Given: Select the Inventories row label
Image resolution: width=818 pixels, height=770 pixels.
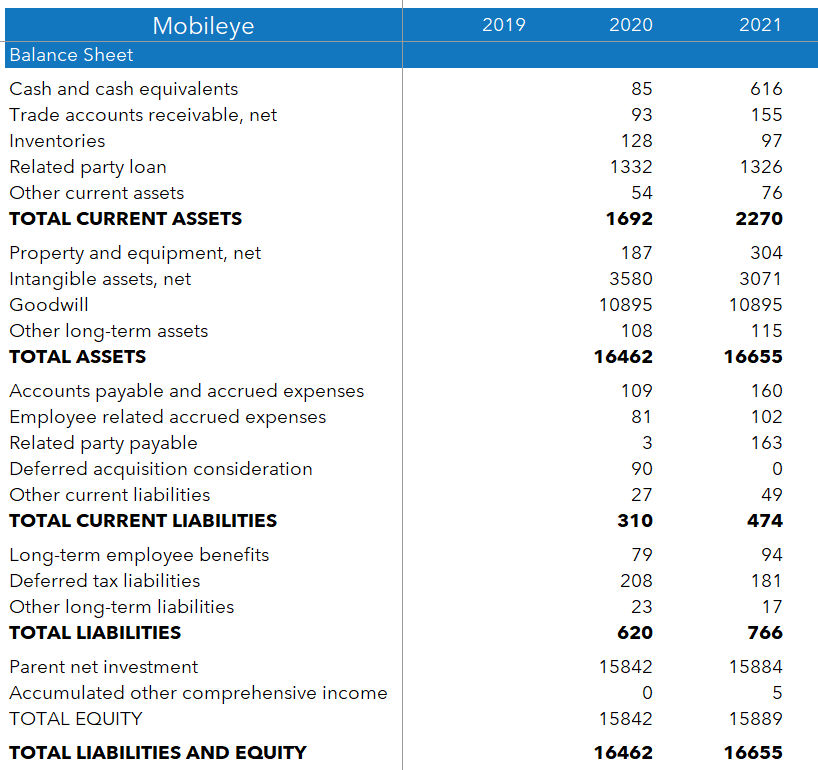Looking at the screenshot, I should pyautogui.click(x=57, y=141).
